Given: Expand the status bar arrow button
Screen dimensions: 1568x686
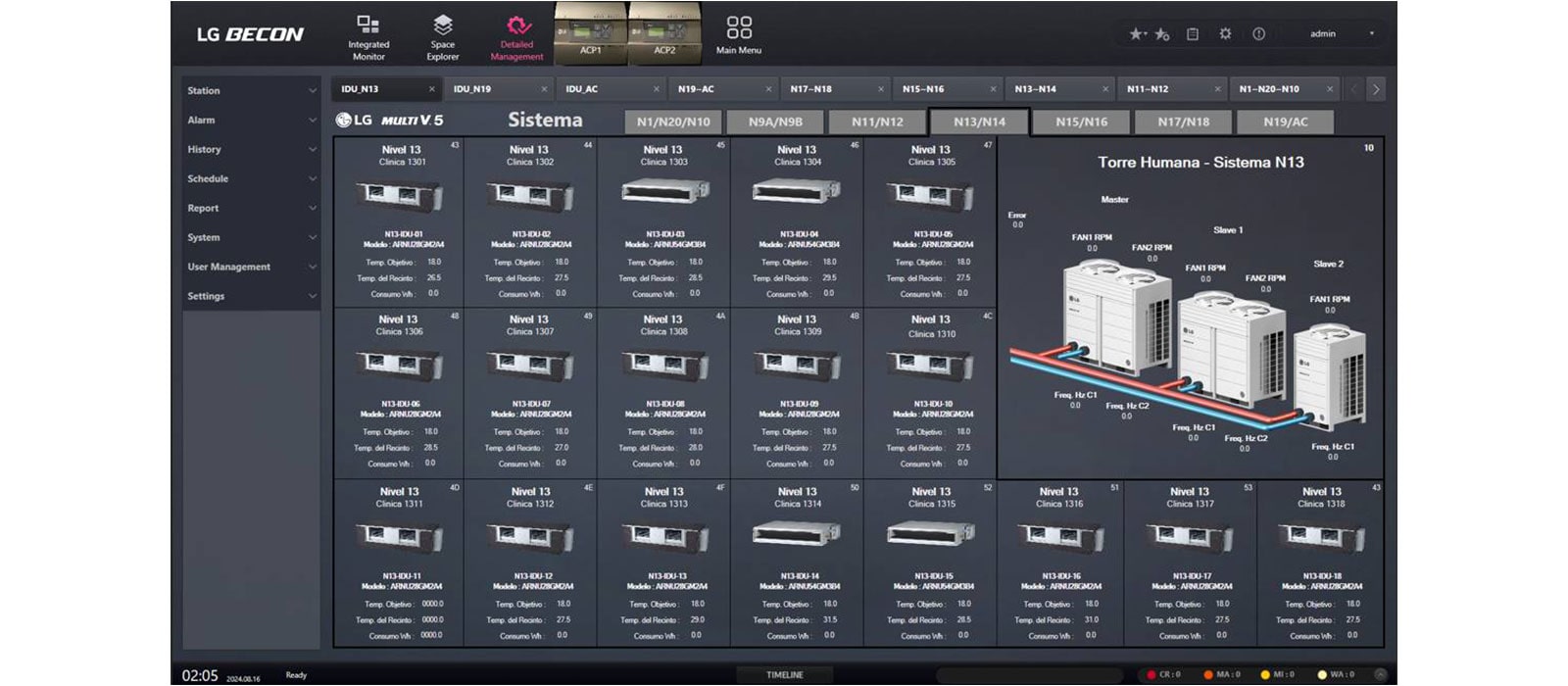Looking at the screenshot, I should tap(1380, 674).
